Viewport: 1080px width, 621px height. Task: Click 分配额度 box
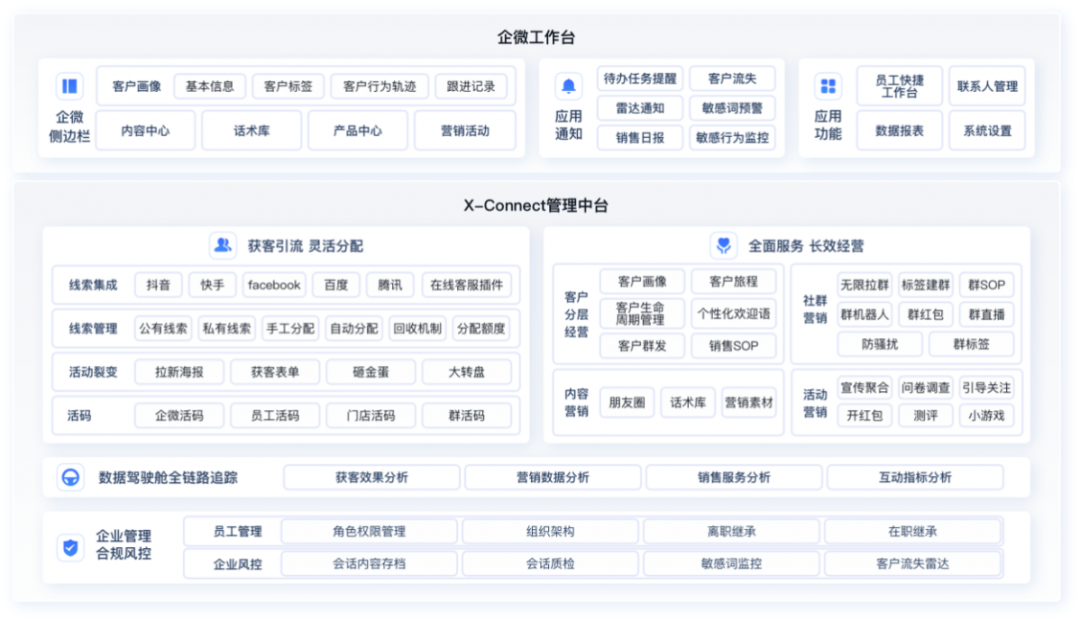click(481, 328)
